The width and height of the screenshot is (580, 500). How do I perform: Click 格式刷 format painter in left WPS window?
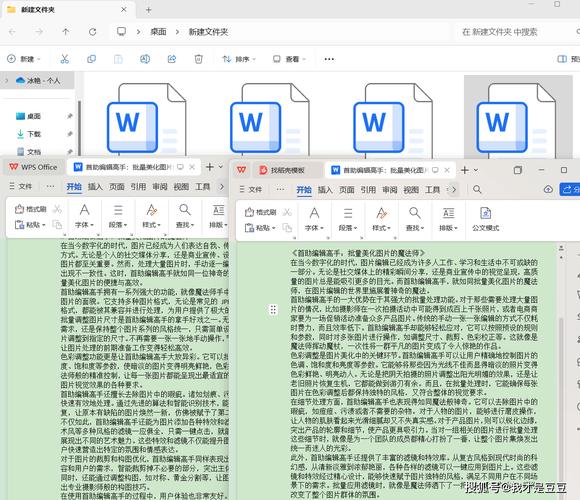click(31, 209)
